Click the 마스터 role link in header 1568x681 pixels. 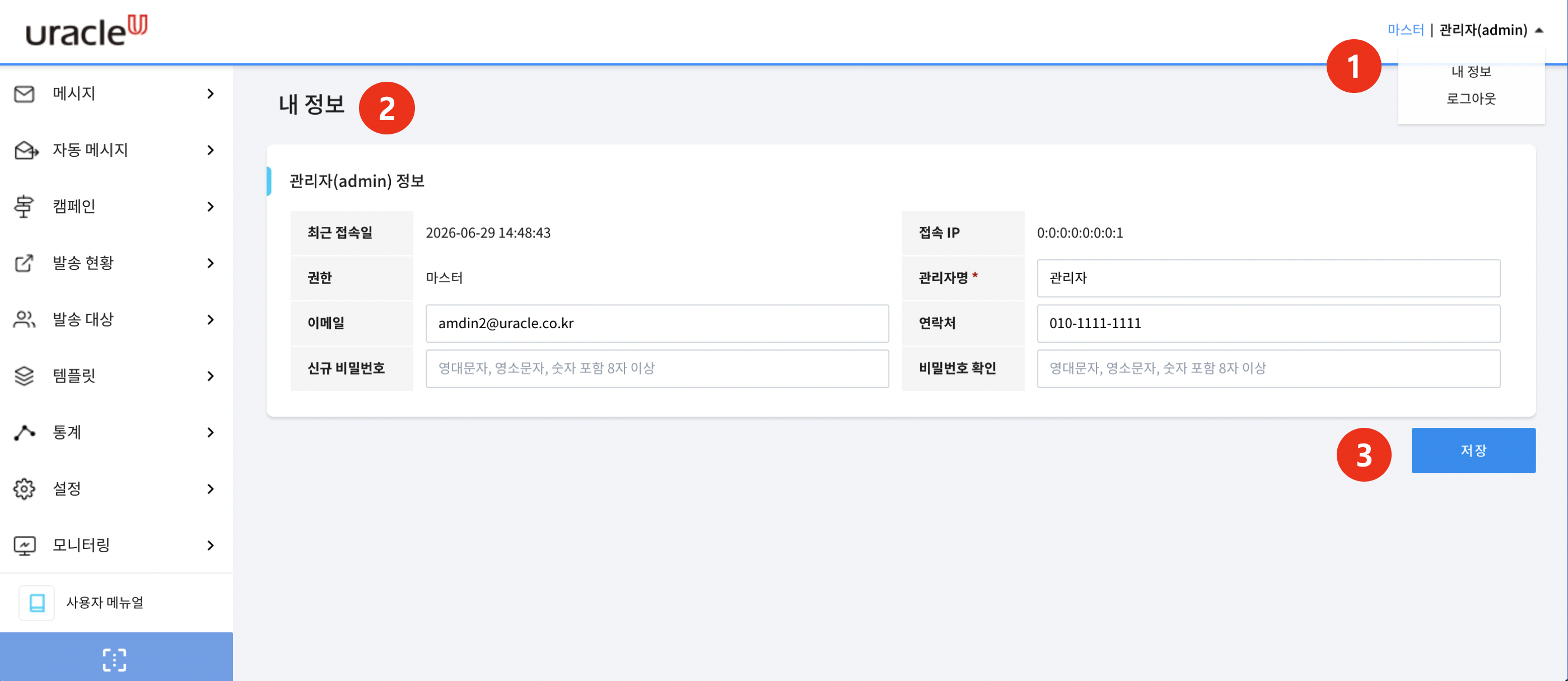(x=1406, y=30)
